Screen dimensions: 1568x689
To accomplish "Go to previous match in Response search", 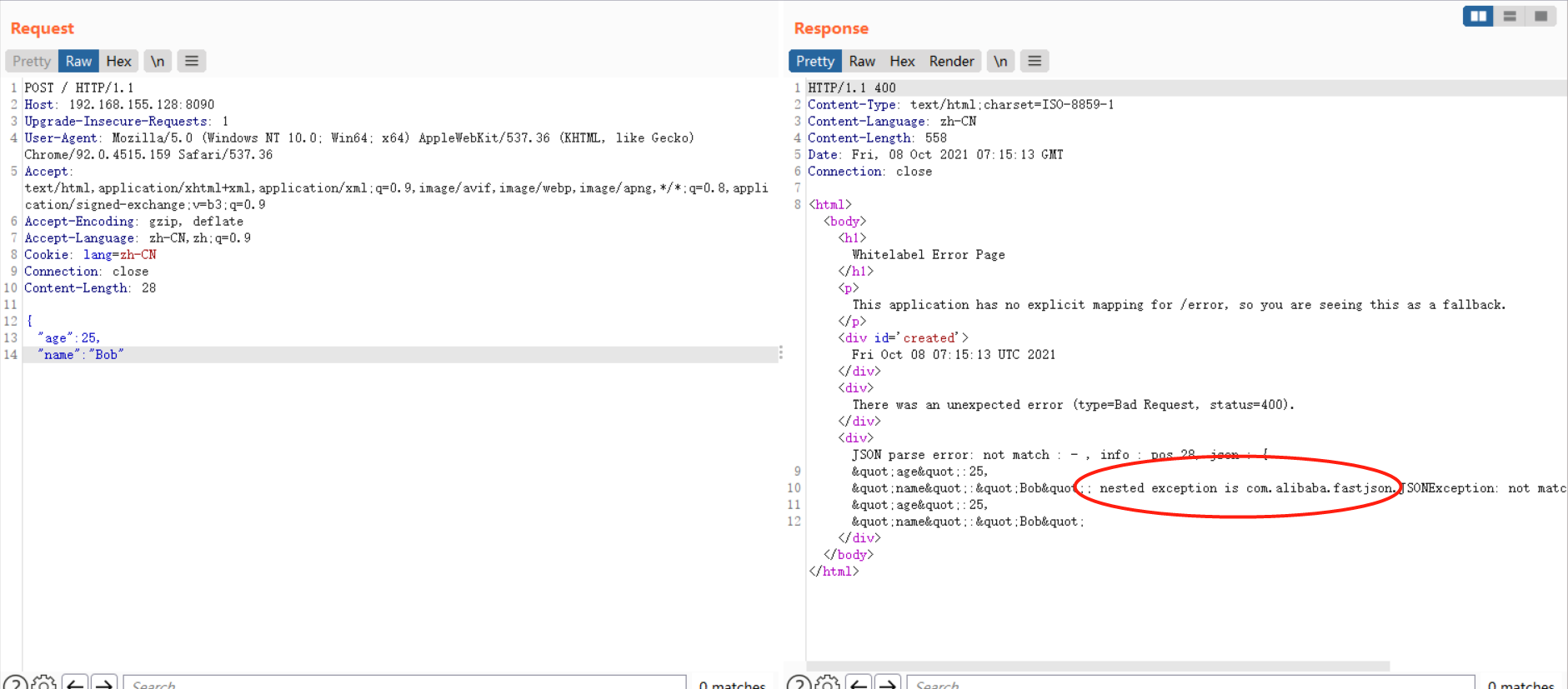I will (859, 683).
